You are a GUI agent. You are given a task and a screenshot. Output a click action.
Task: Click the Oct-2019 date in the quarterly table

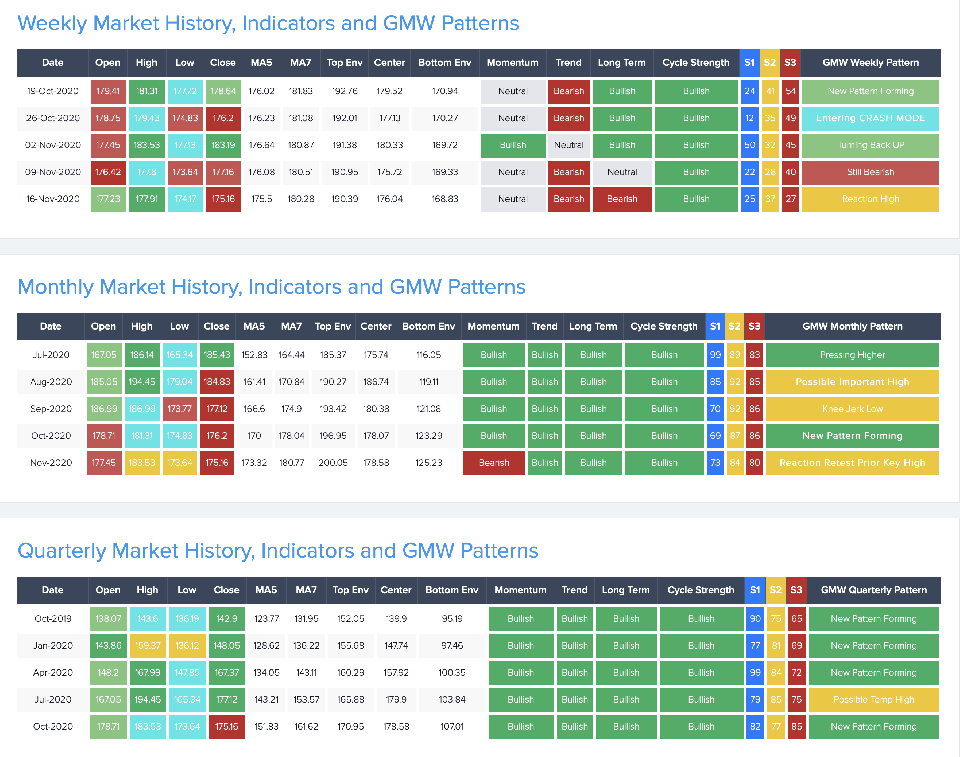[x=53, y=619]
